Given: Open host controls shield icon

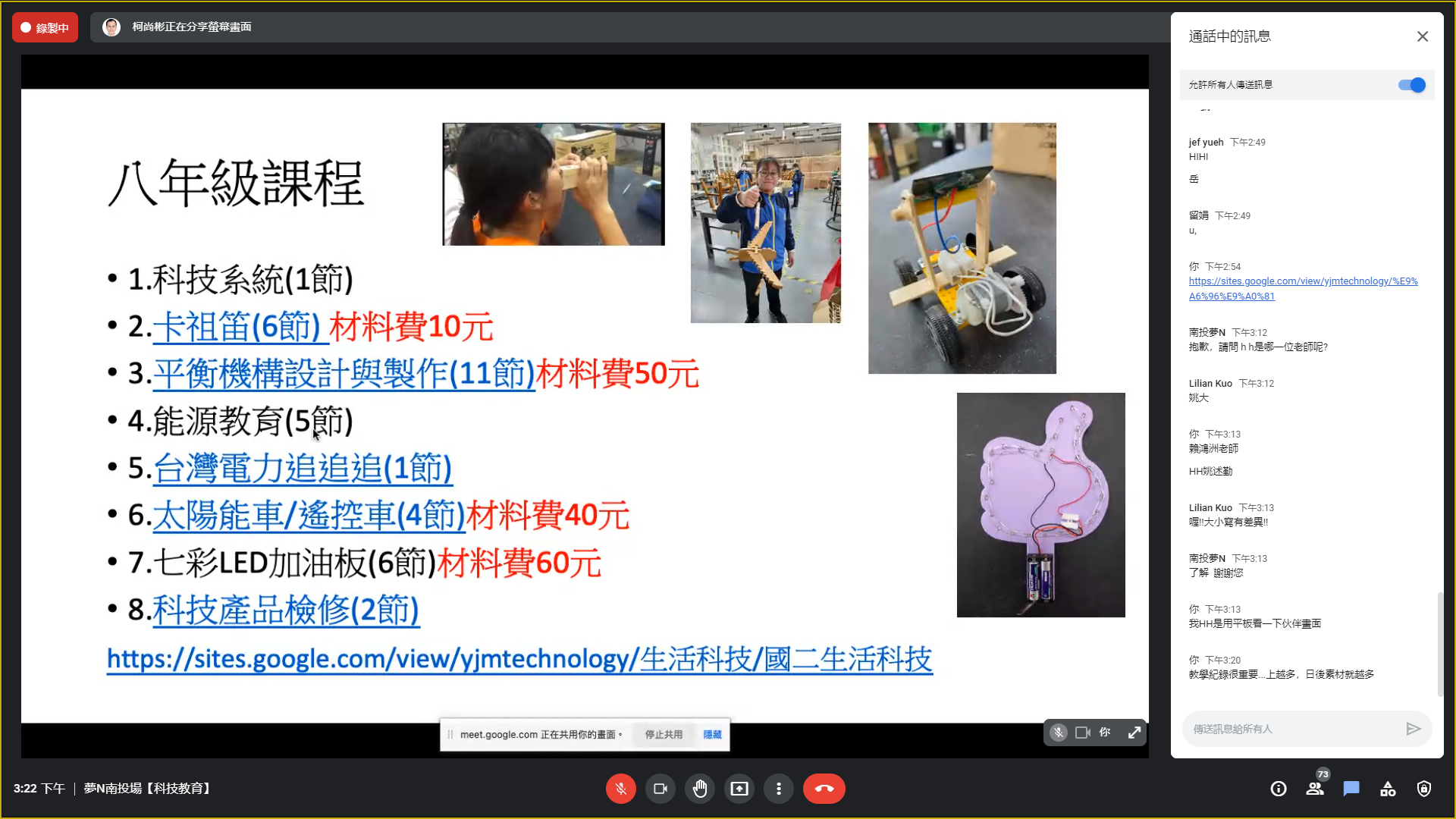Looking at the screenshot, I should point(1424,789).
